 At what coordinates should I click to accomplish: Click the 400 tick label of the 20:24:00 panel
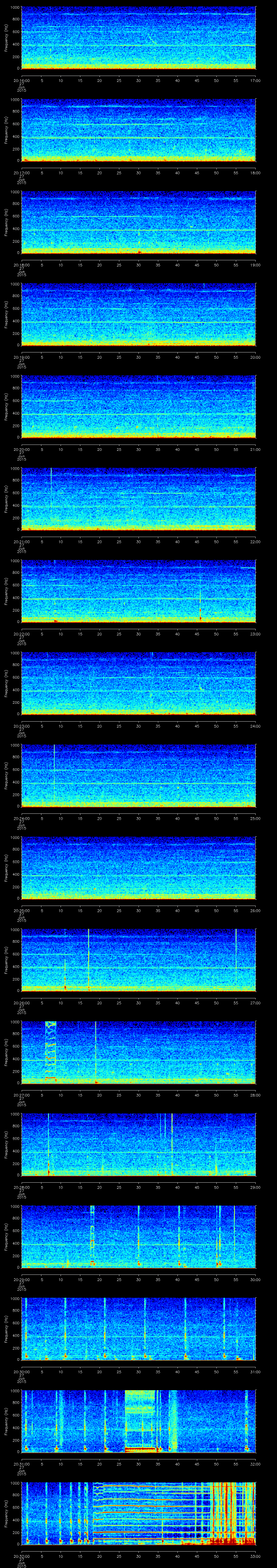(17, 782)
